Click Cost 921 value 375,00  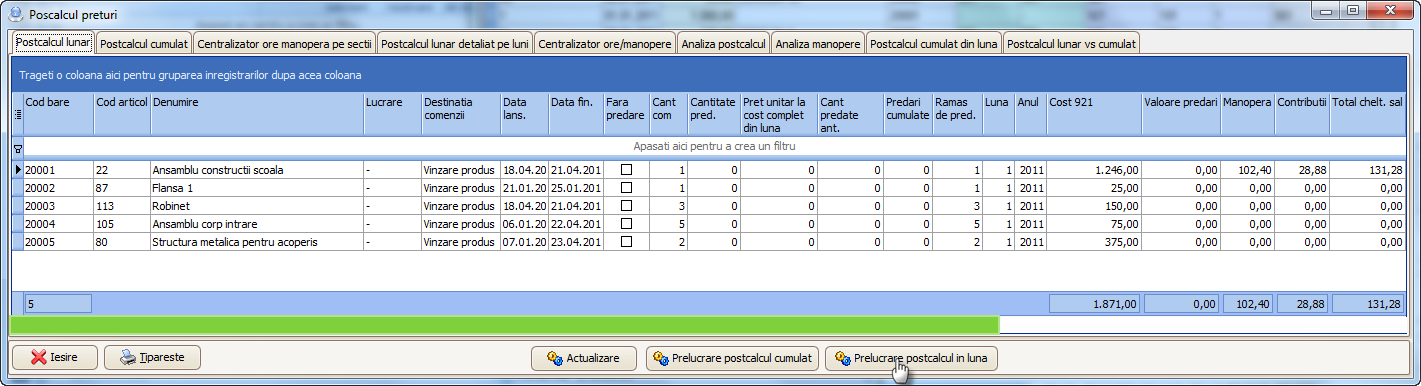1094,242
